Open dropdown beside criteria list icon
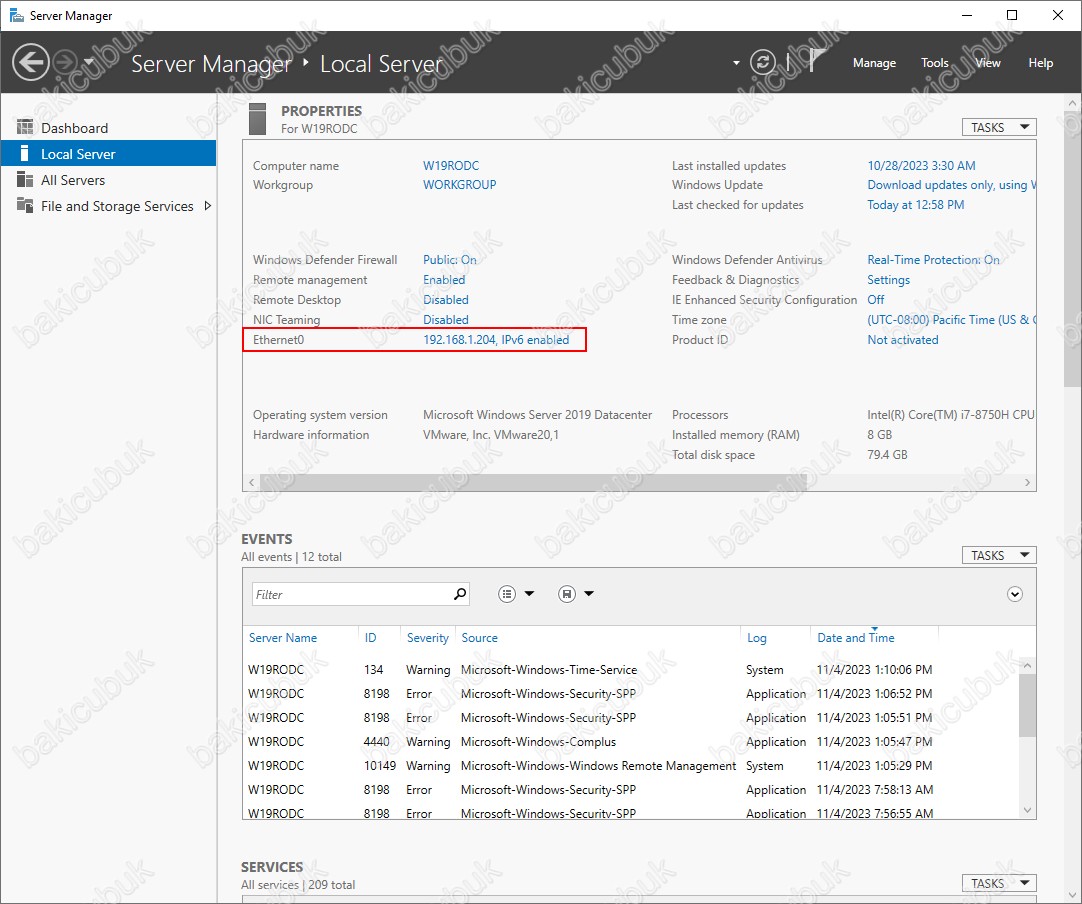 click(x=529, y=593)
